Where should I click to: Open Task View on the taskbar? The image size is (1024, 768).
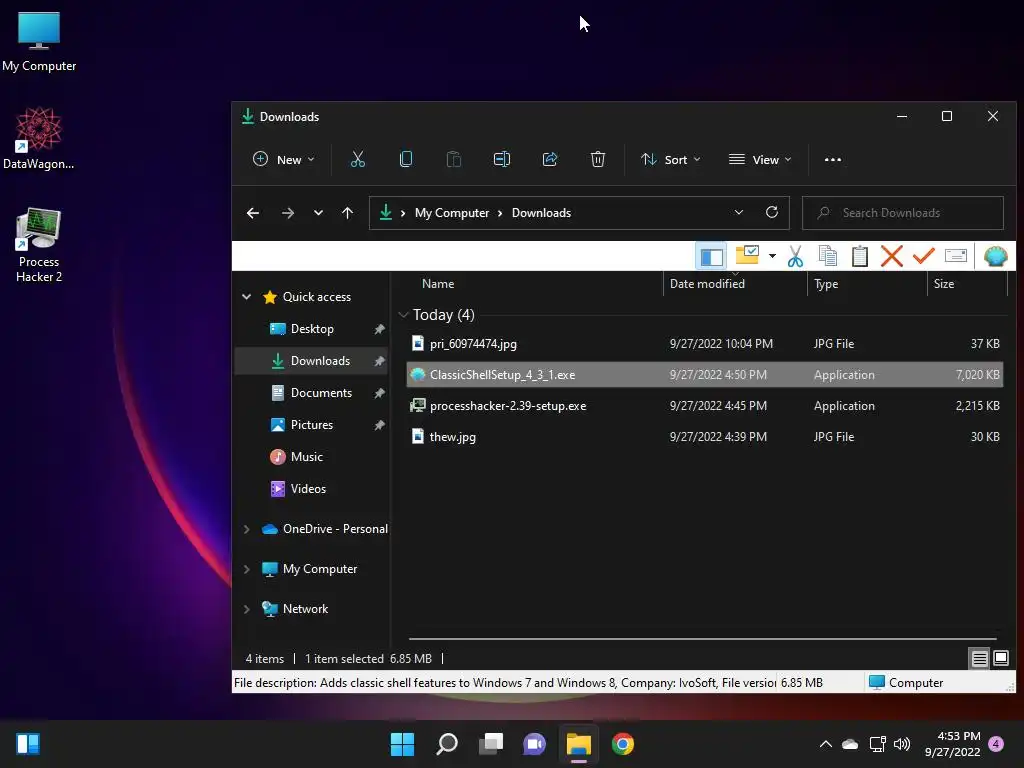(491, 744)
